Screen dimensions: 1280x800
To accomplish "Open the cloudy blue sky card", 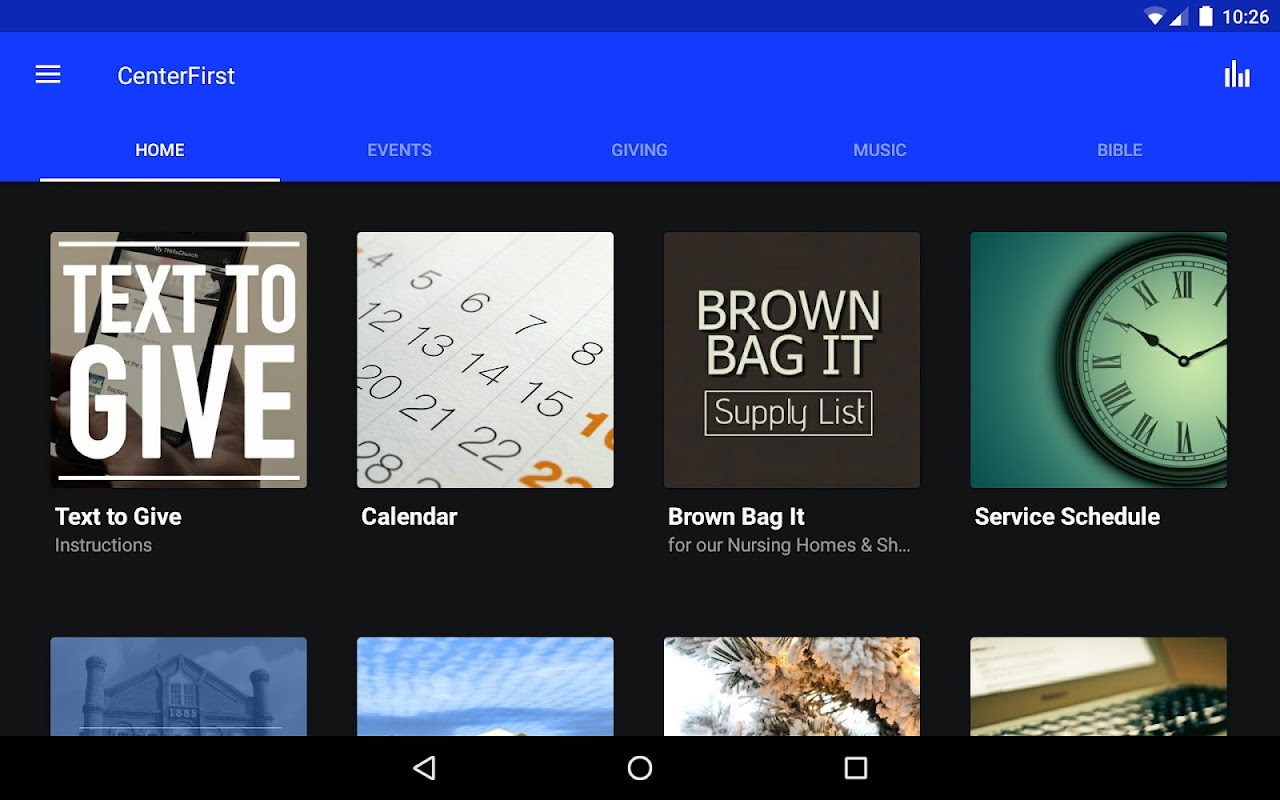I will pyautogui.click(x=485, y=687).
